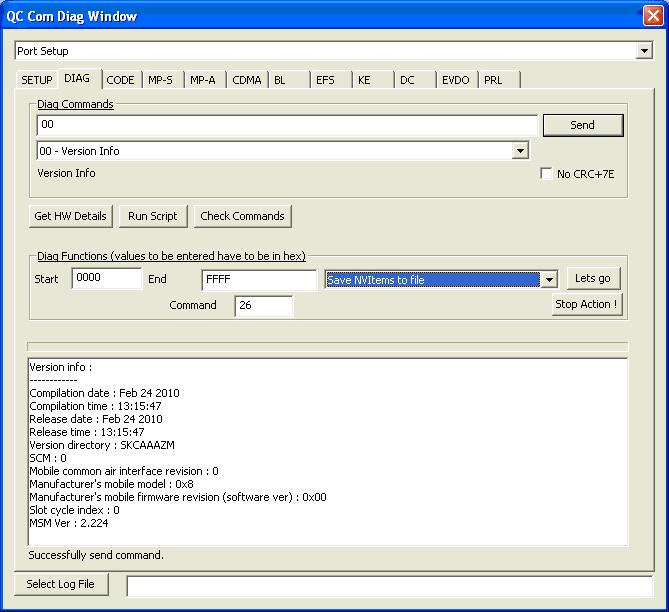Click Get HW Details button
Screen dimensions: 669x612
(70, 216)
